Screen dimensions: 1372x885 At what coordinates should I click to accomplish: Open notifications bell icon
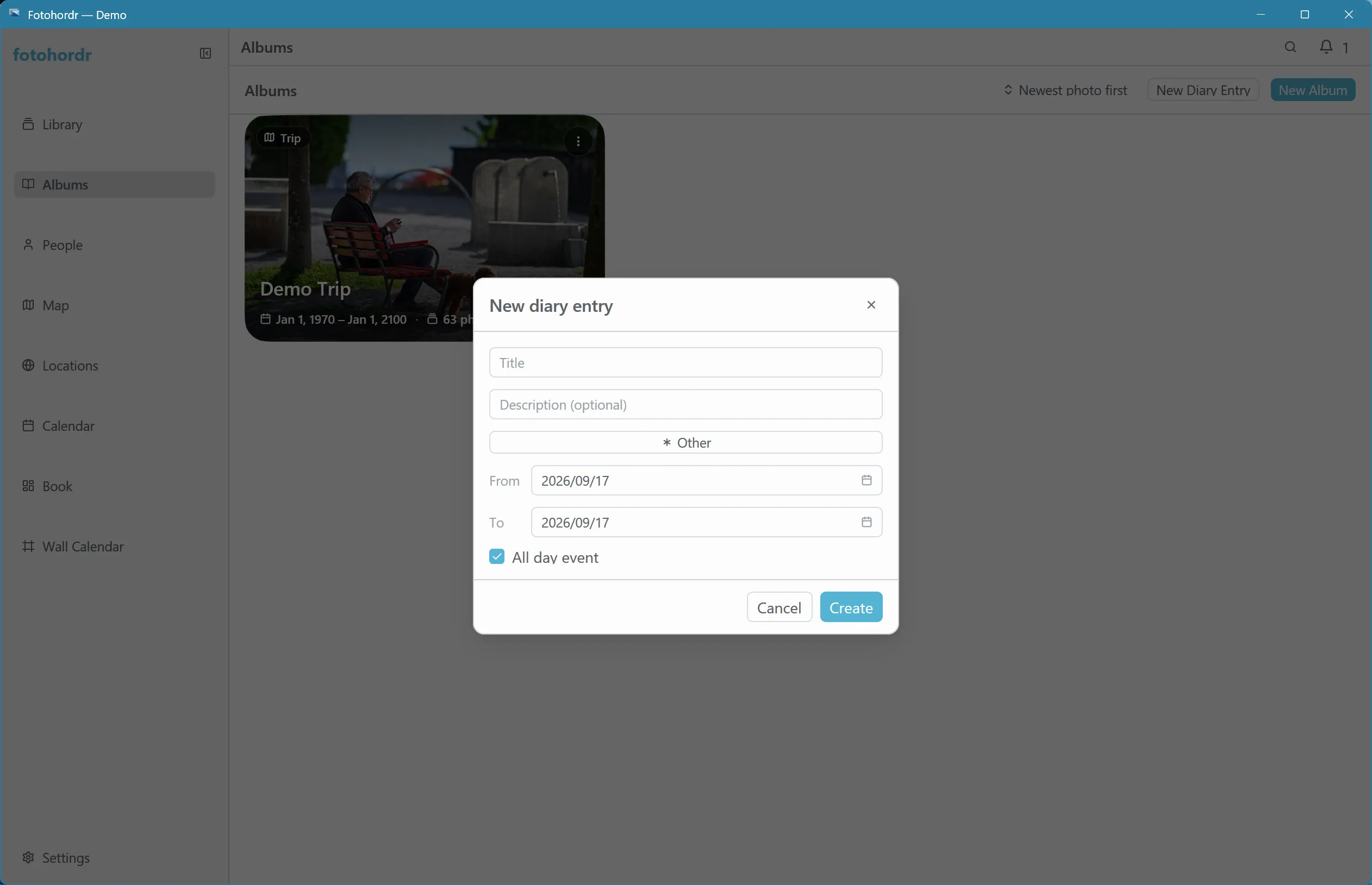coord(1326,47)
